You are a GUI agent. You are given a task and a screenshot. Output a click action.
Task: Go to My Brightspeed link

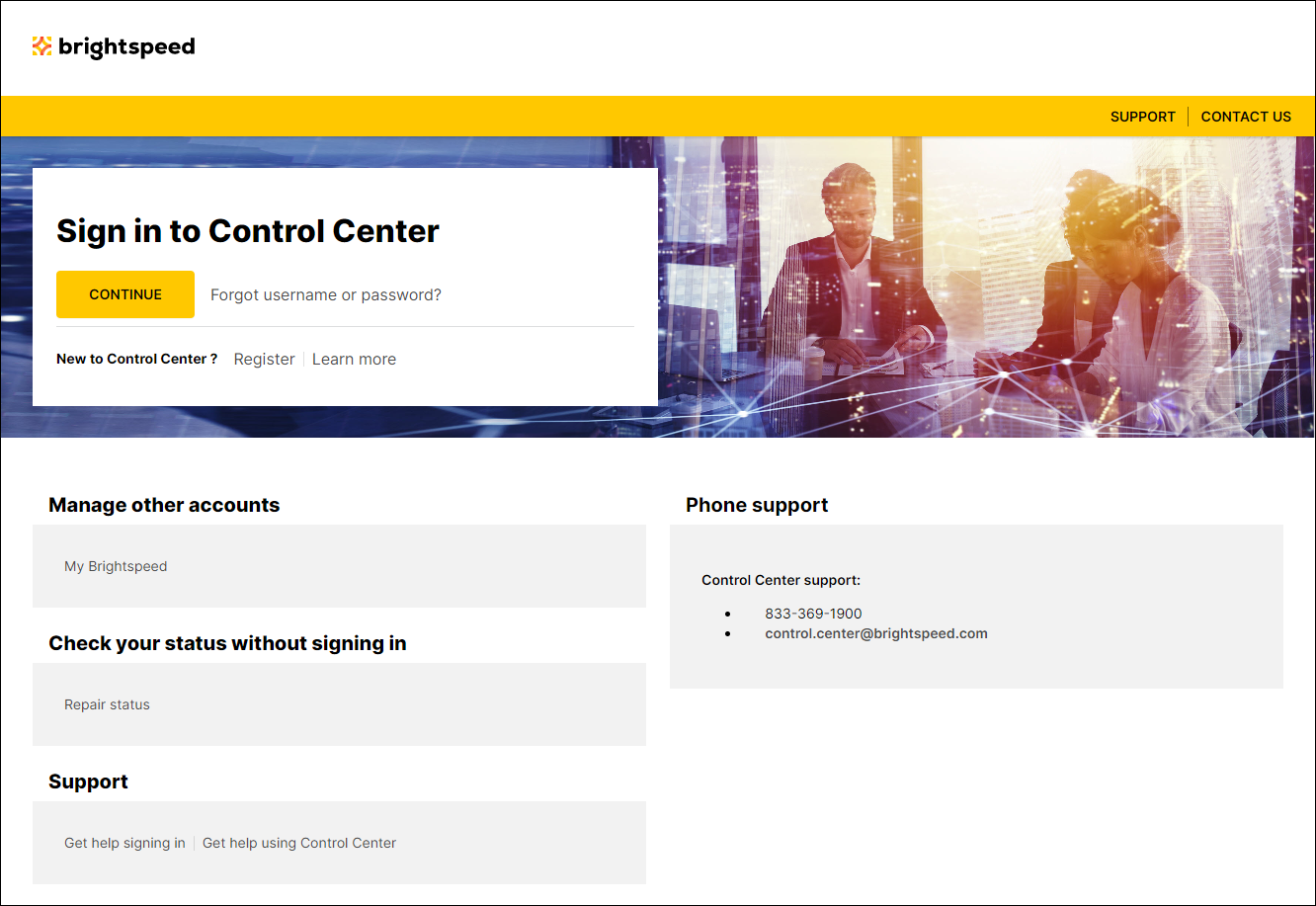tap(116, 566)
